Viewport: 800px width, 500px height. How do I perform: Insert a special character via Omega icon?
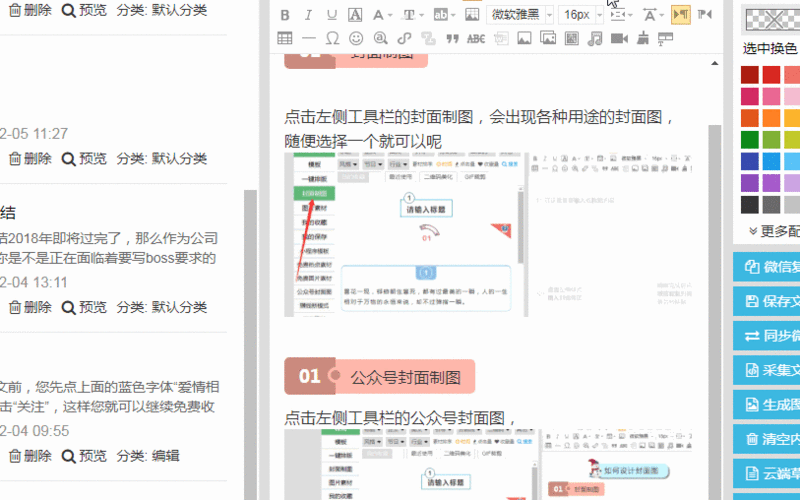coord(332,38)
